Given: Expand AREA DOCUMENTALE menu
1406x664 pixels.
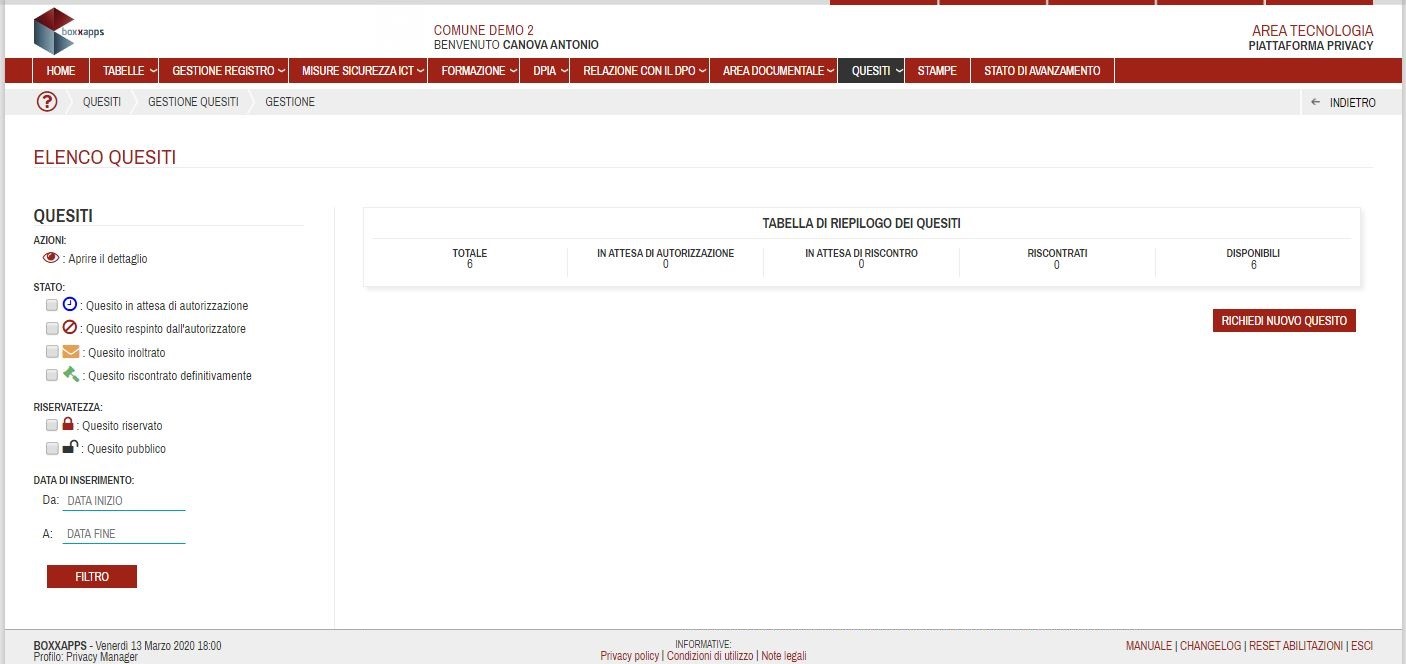Looking at the screenshot, I should (x=773, y=71).
